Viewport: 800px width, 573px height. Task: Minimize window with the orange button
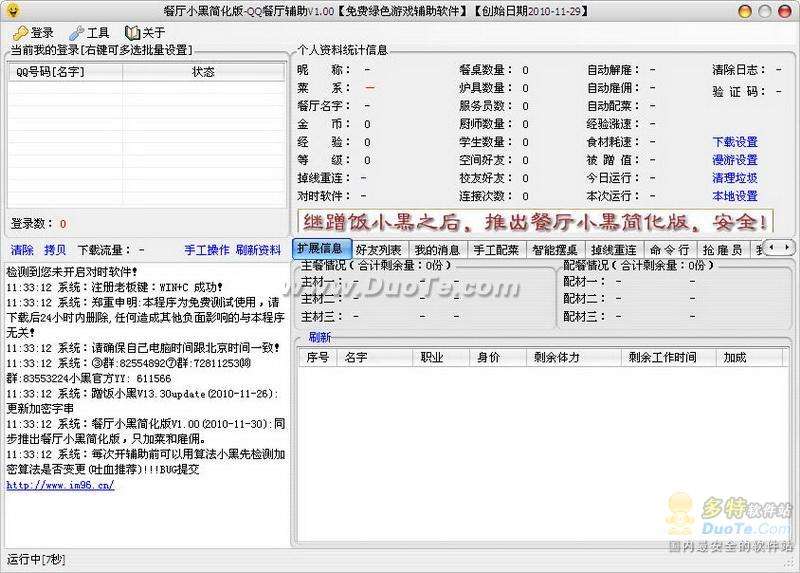[x=745, y=11]
